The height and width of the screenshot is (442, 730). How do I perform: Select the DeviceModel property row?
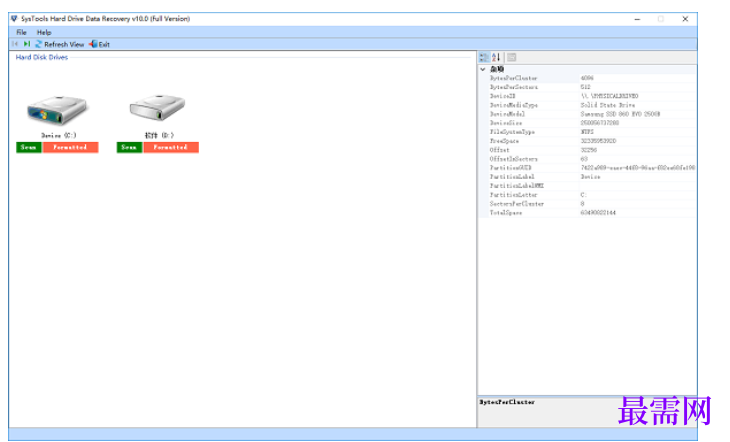coord(591,114)
